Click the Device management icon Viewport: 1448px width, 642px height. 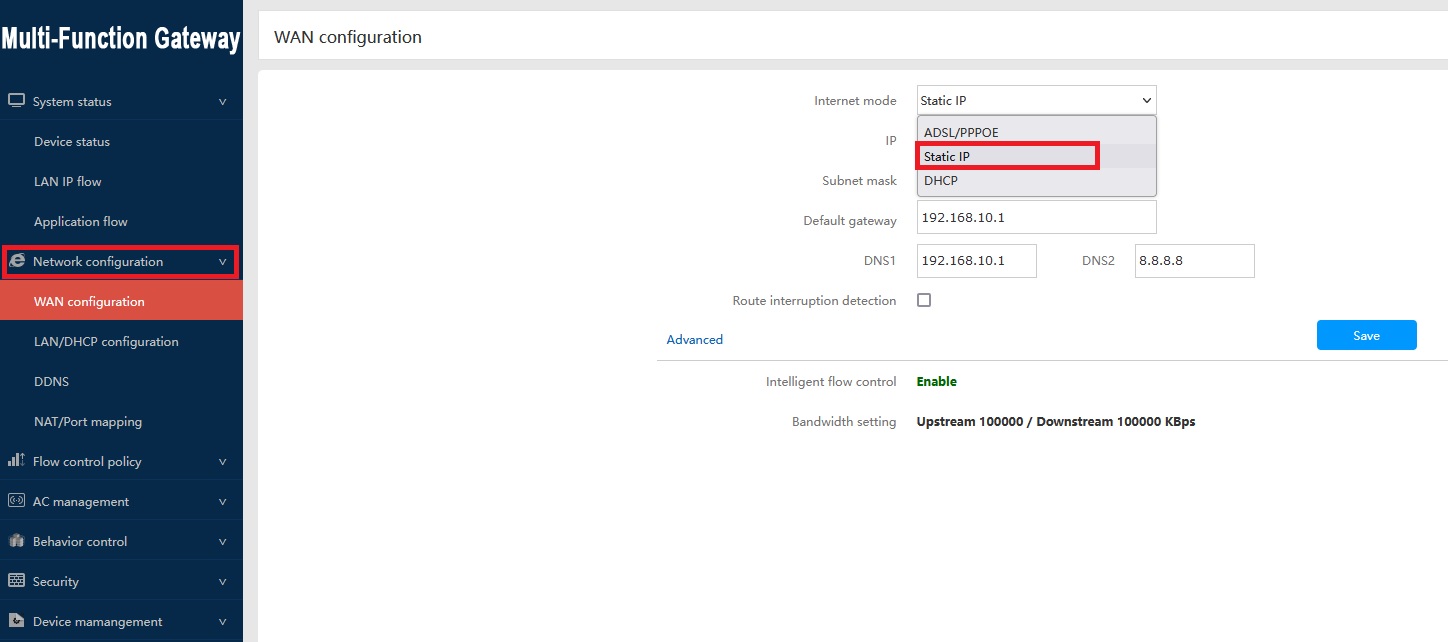pyautogui.click(x=16, y=621)
